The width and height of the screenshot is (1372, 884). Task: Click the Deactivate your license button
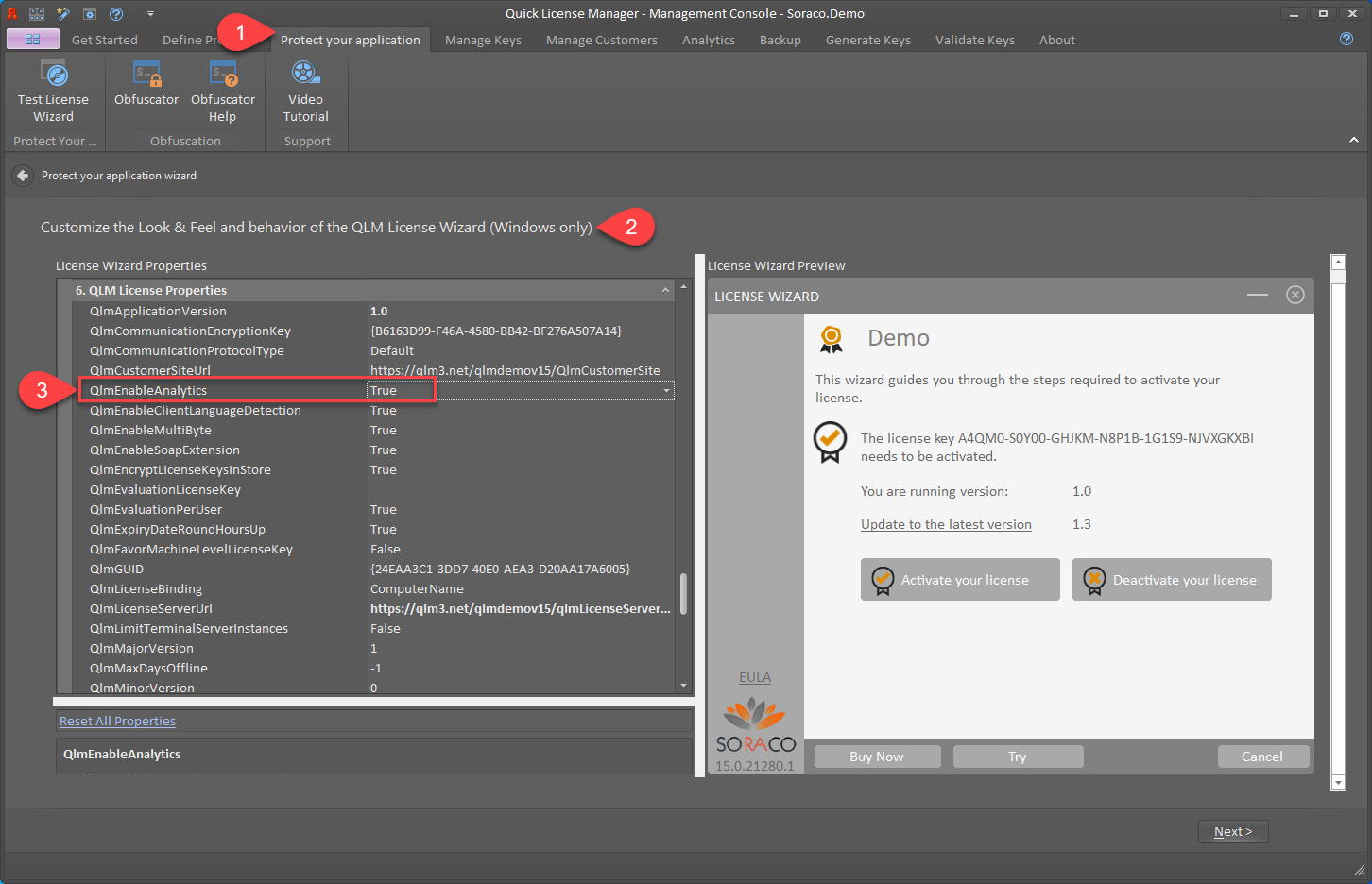click(x=1172, y=580)
